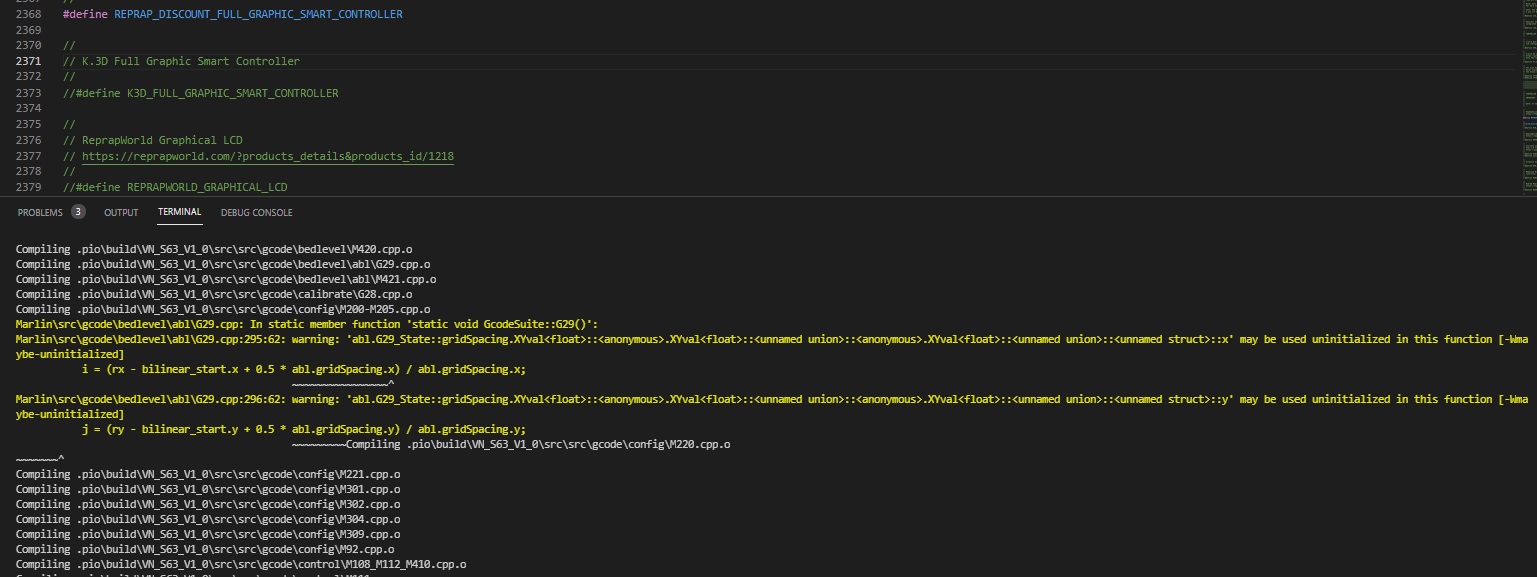Viewport: 1537px width, 577px height.
Task: Click the terminal line compiling M421.cpp.o
Action: [225, 279]
